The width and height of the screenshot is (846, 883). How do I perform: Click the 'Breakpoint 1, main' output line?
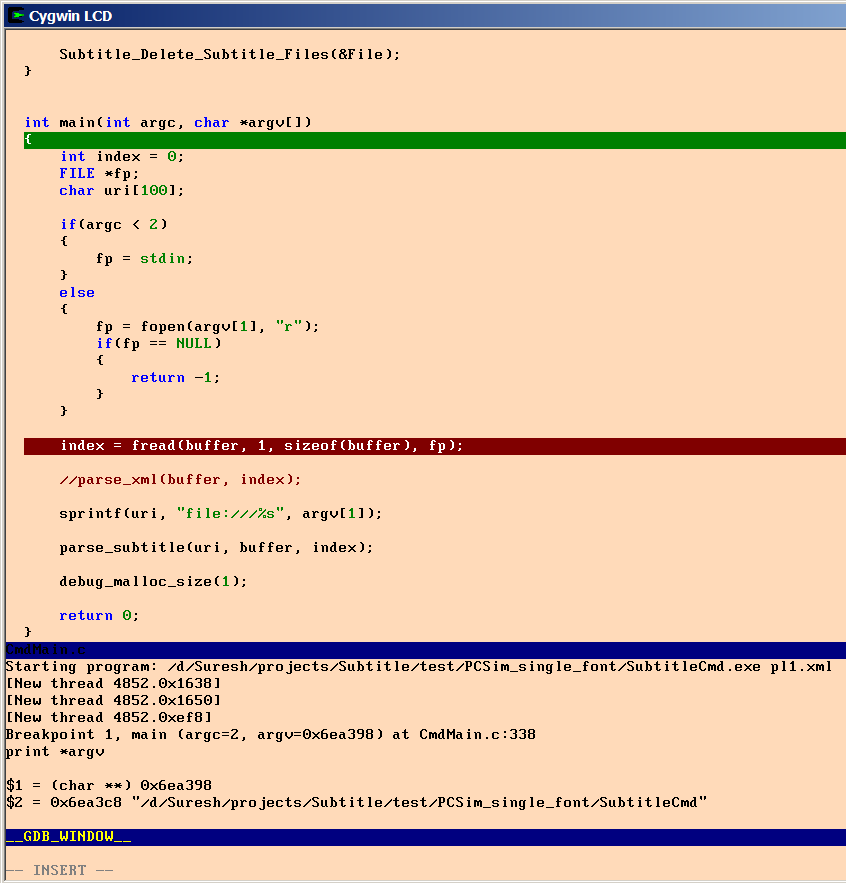270,734
